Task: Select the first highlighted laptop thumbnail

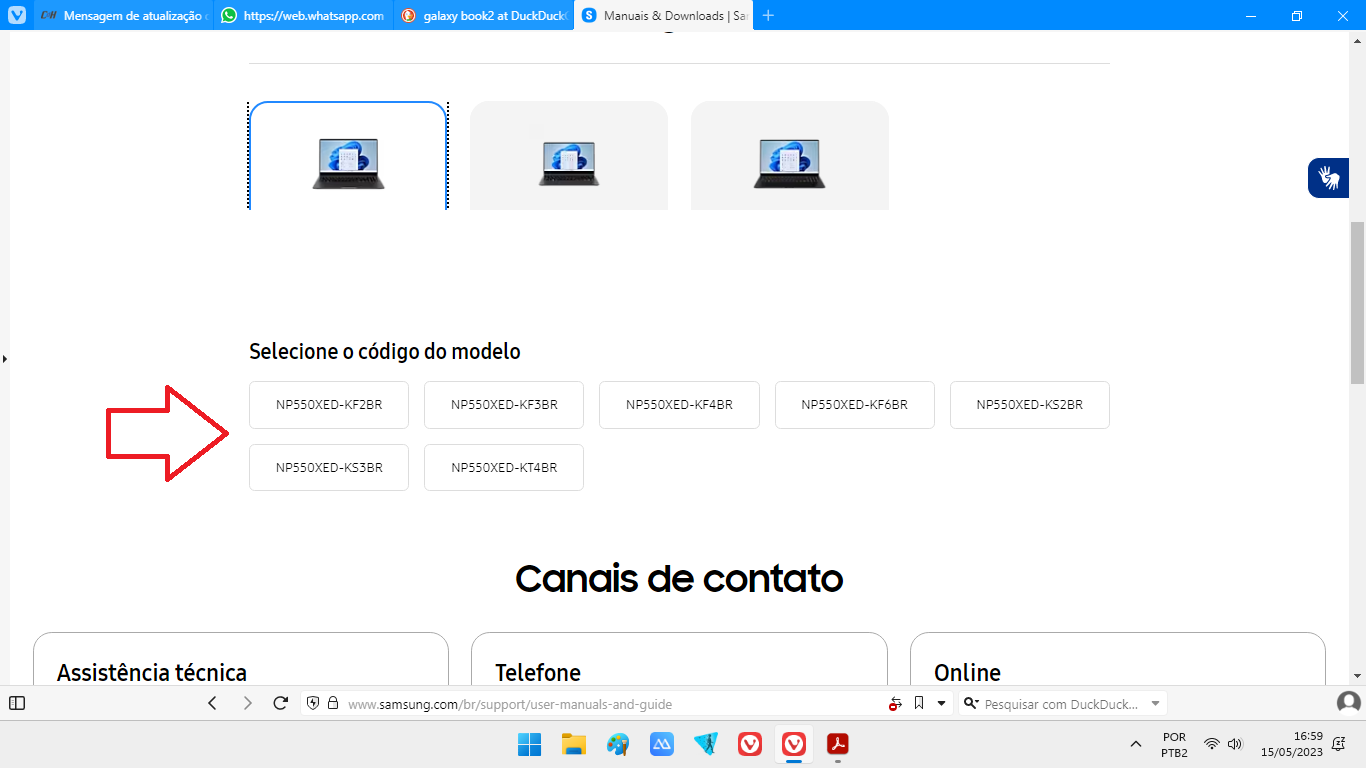Action: click(x=348, y=156)
